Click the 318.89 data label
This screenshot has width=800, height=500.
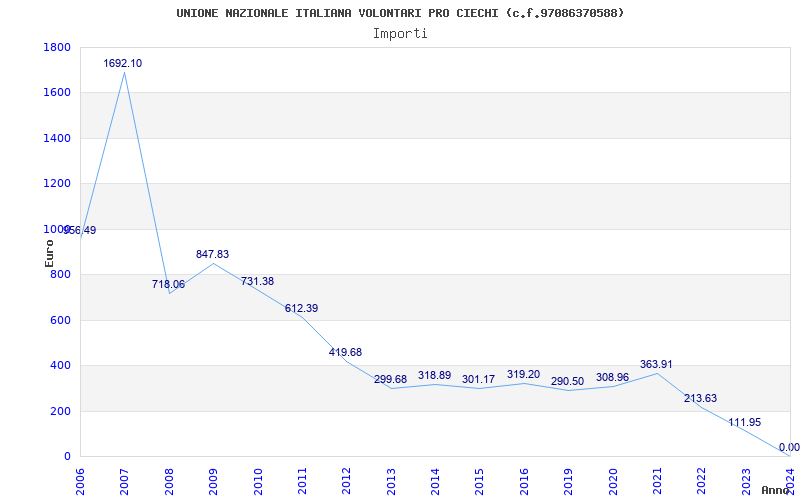[x=435, y=376]
